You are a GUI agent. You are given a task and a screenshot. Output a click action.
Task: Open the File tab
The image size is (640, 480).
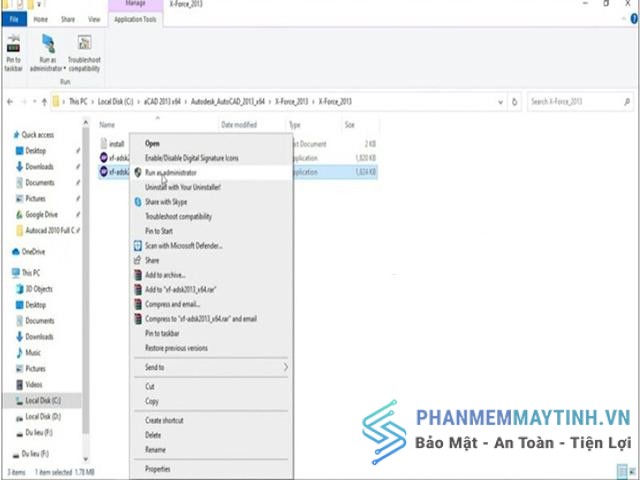(14, 19)
